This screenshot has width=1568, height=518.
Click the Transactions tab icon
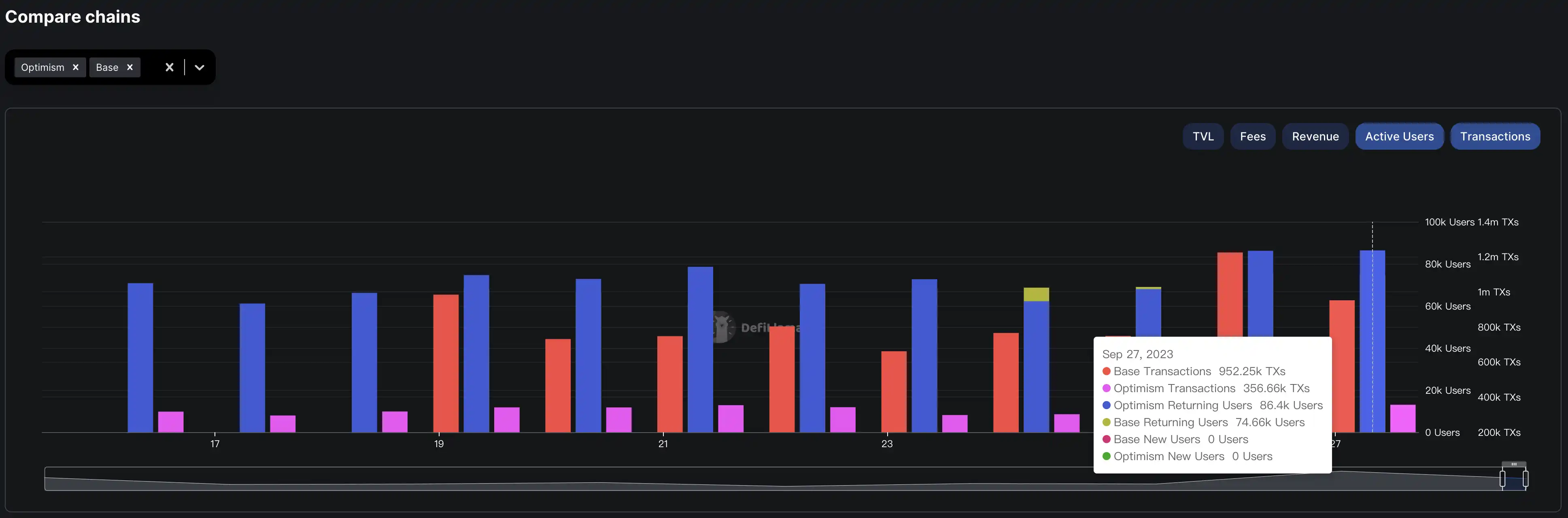(x=1495, y=135)
